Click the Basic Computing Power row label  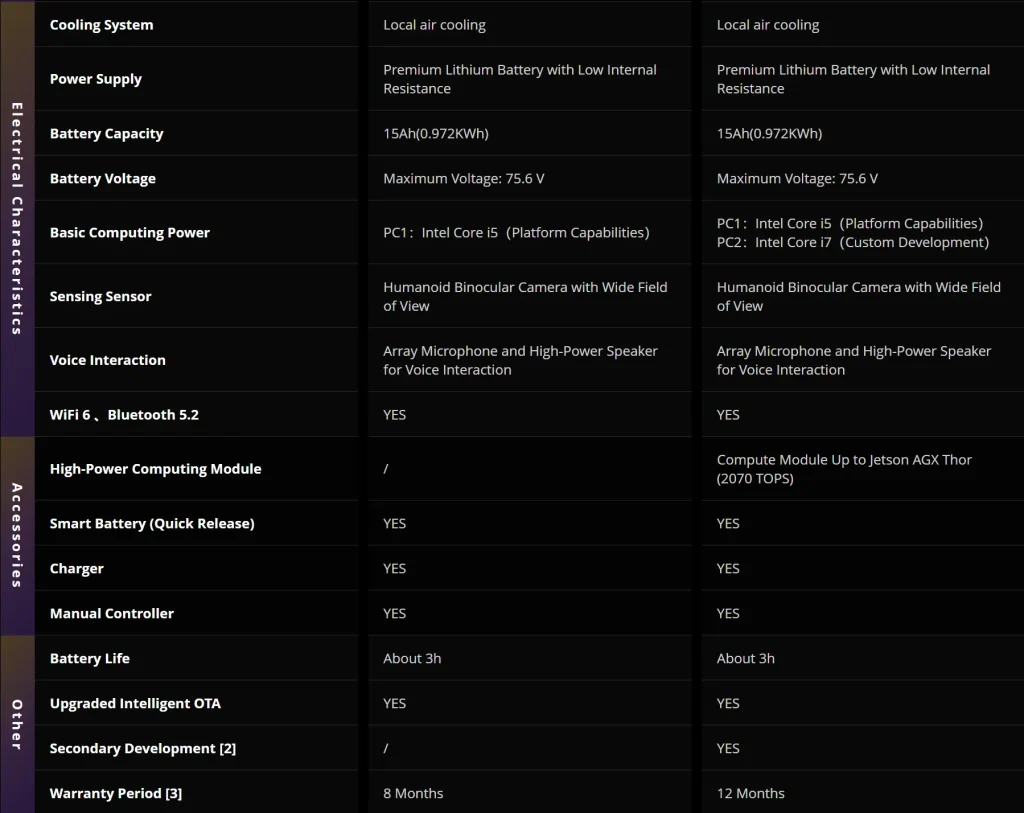tap(130, 233)
